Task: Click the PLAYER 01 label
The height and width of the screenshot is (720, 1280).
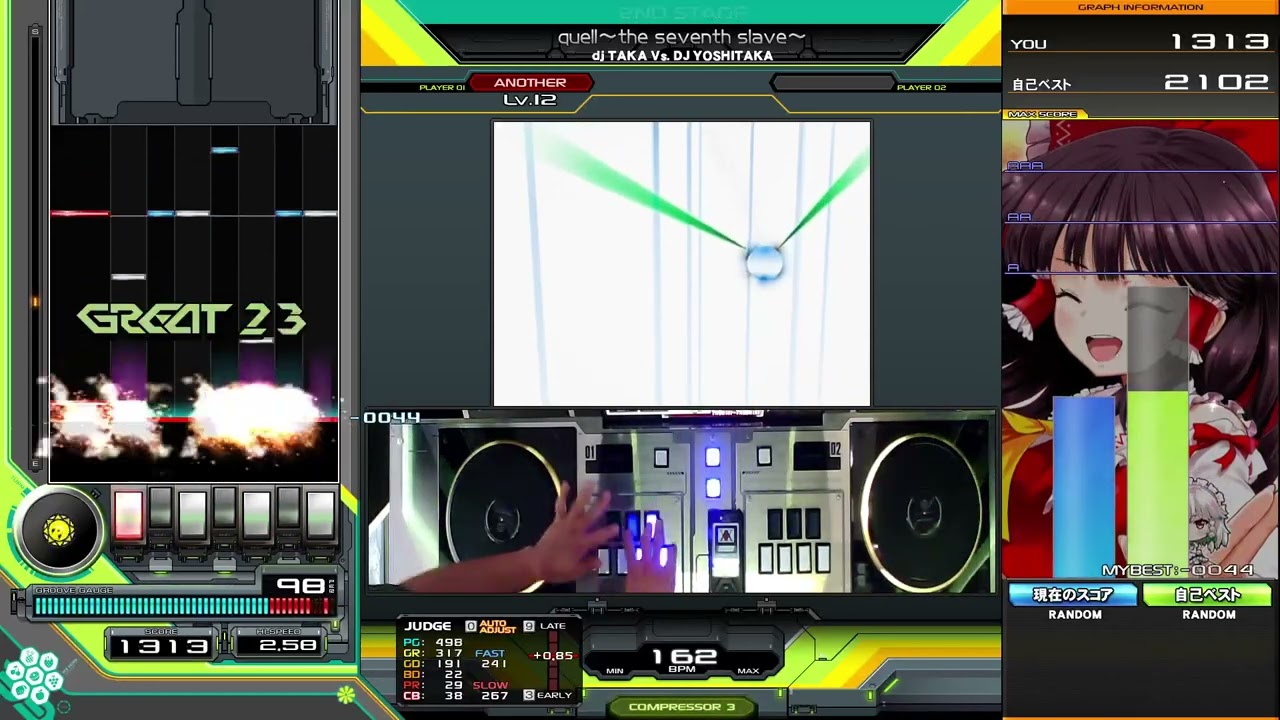Action: click(441, 88)
